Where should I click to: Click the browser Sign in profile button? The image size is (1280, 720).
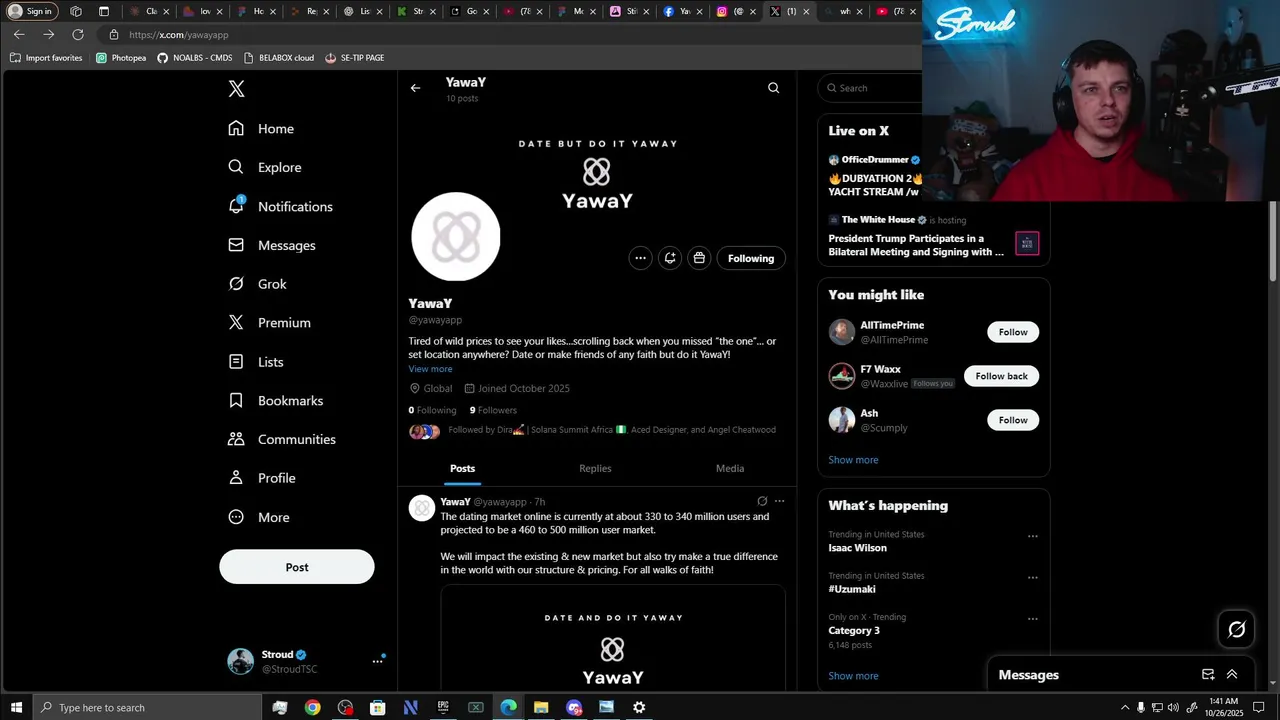tap(31, 11)
